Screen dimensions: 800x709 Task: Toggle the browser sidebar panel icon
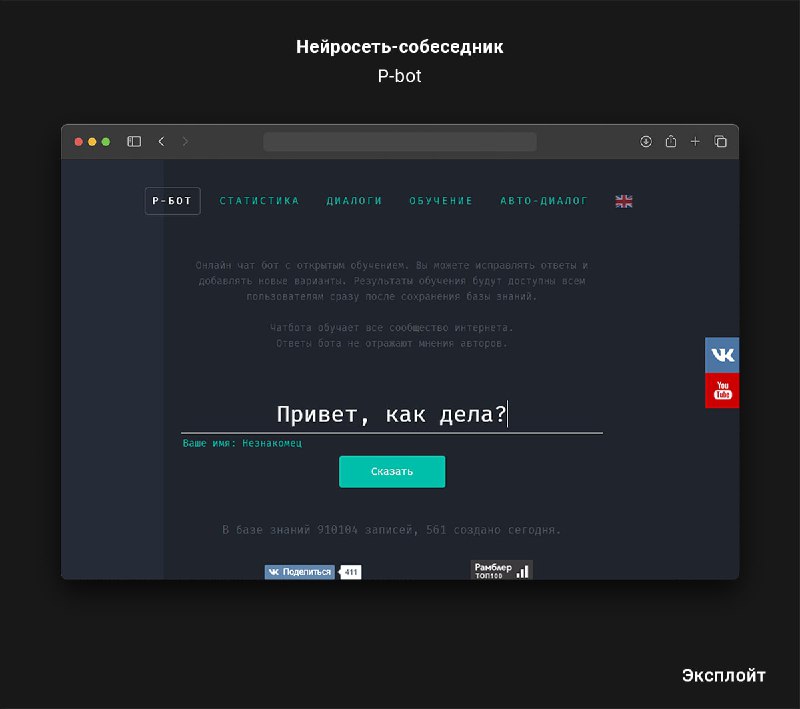(x=134, y=142)
